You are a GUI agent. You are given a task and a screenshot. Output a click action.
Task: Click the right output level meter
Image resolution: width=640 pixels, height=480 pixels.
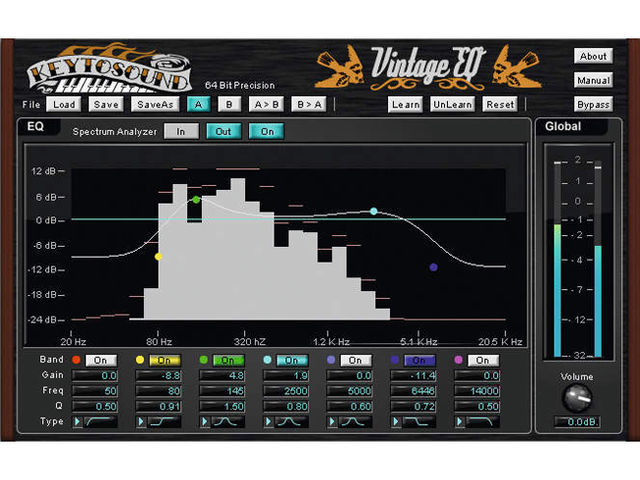598,260
